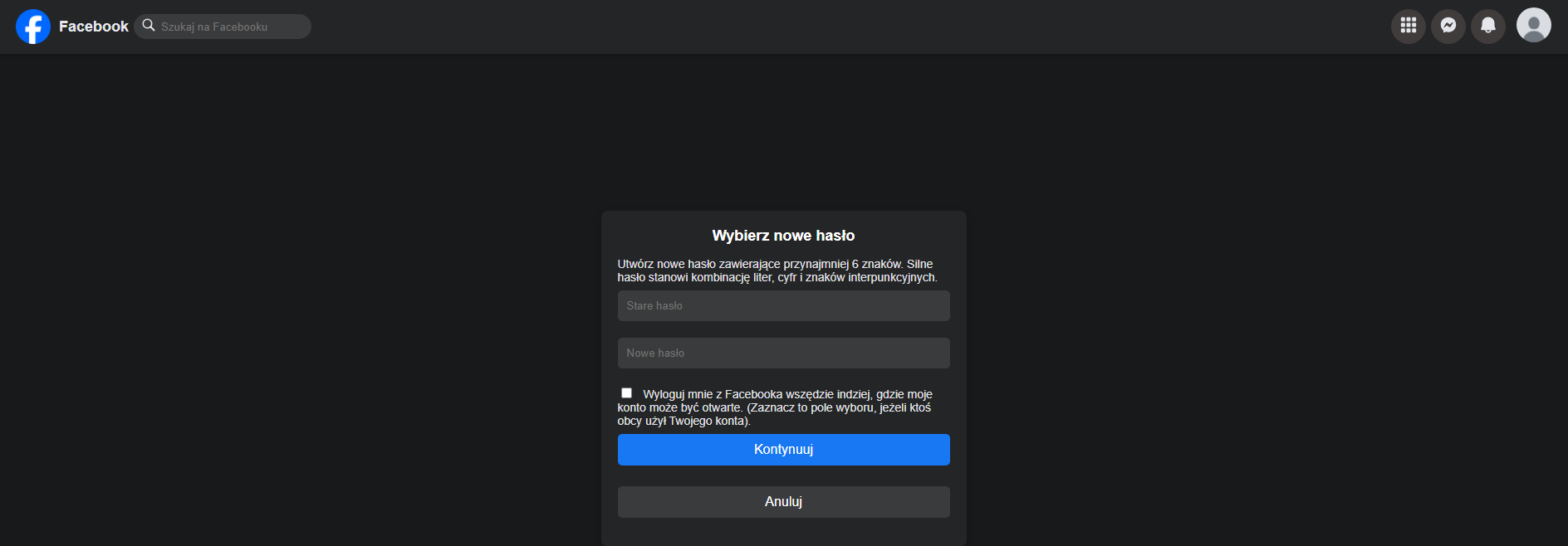The height and width of the screenshot is (546, 1568).
Task: Click the Stare hasło input field
Action: [783, 305]
